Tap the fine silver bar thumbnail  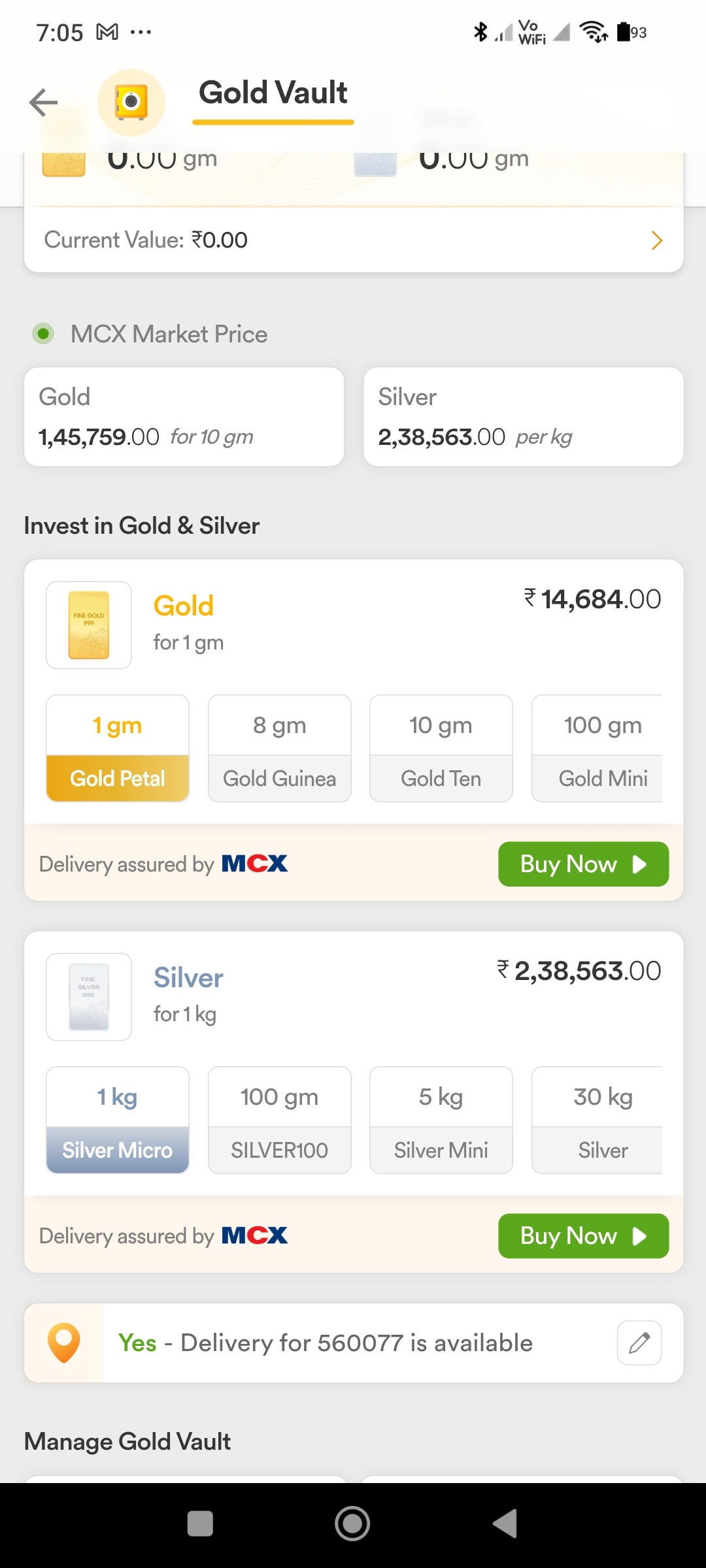coord(89,997)
